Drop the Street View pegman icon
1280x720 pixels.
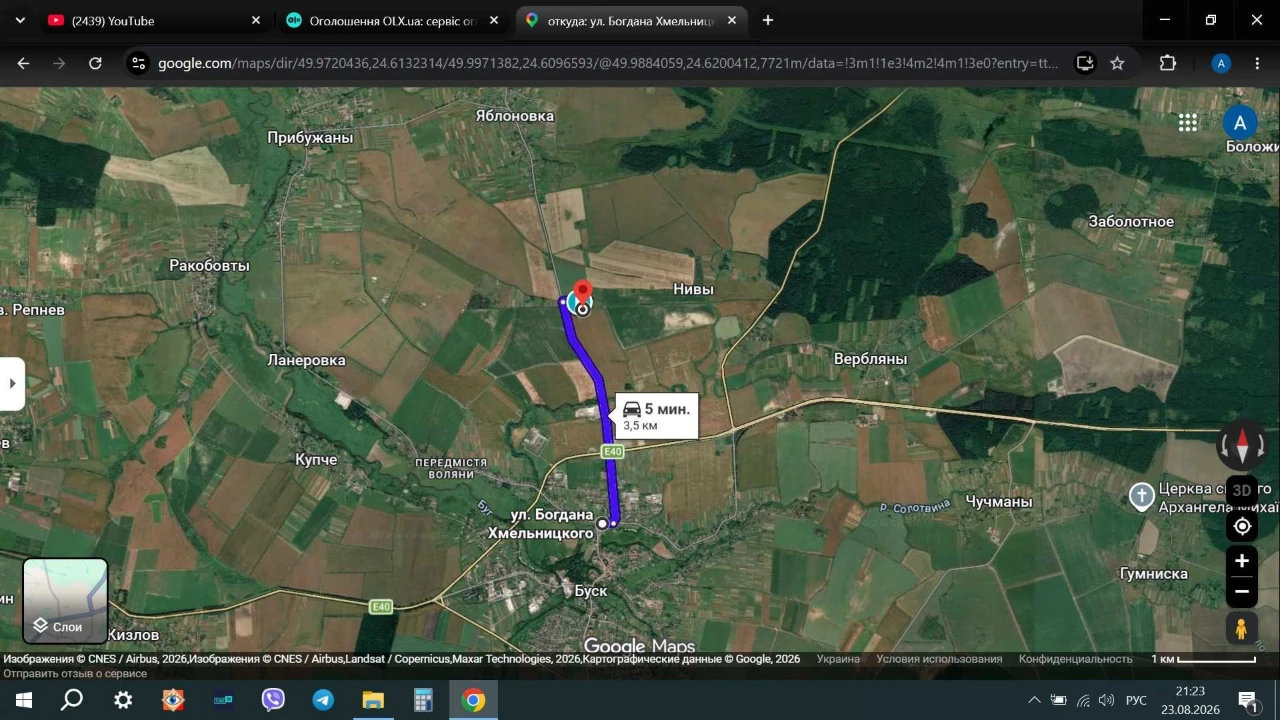coord(1242,628)
